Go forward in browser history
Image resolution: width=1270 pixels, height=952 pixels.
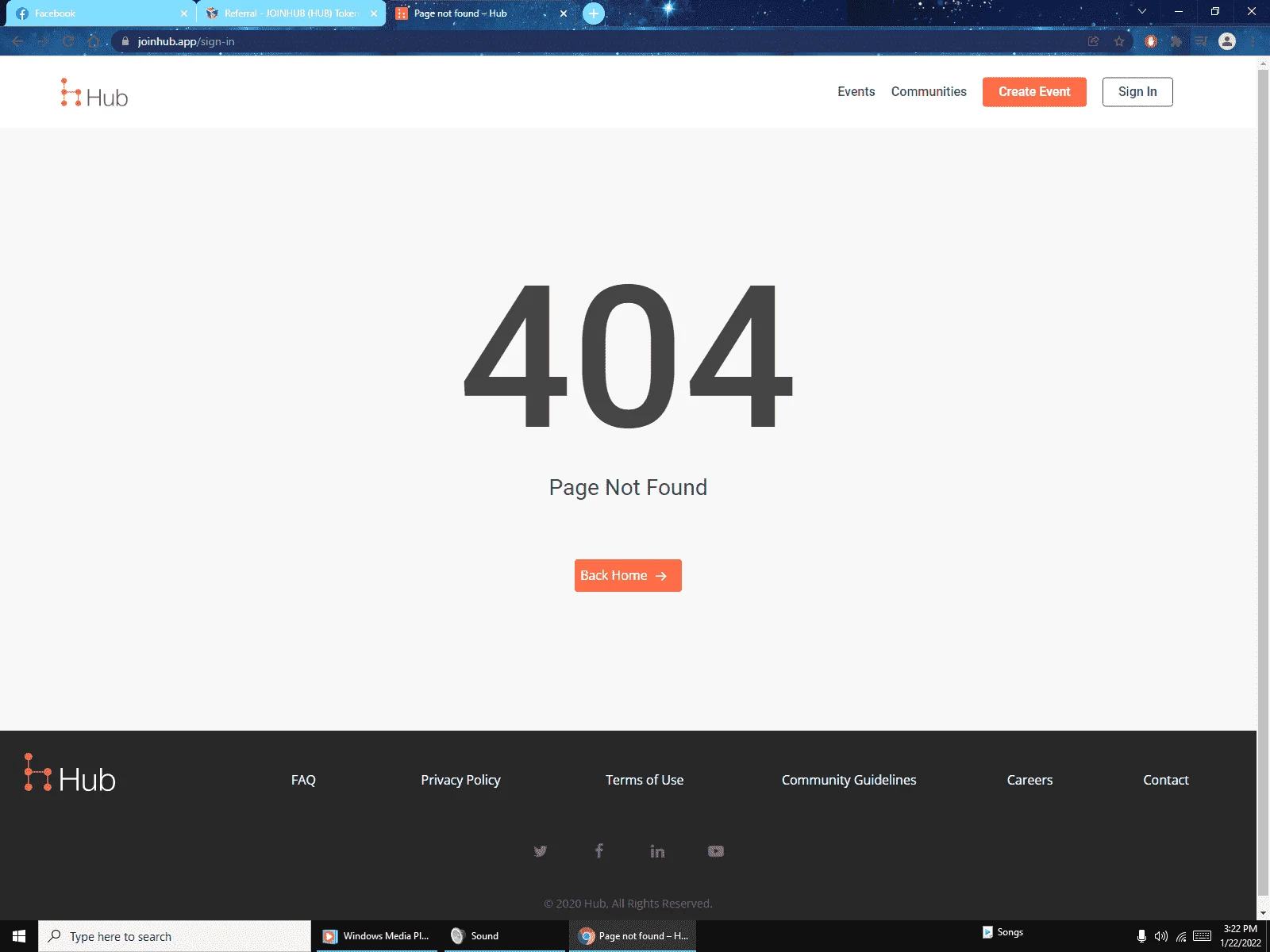[x=43, y=41]
